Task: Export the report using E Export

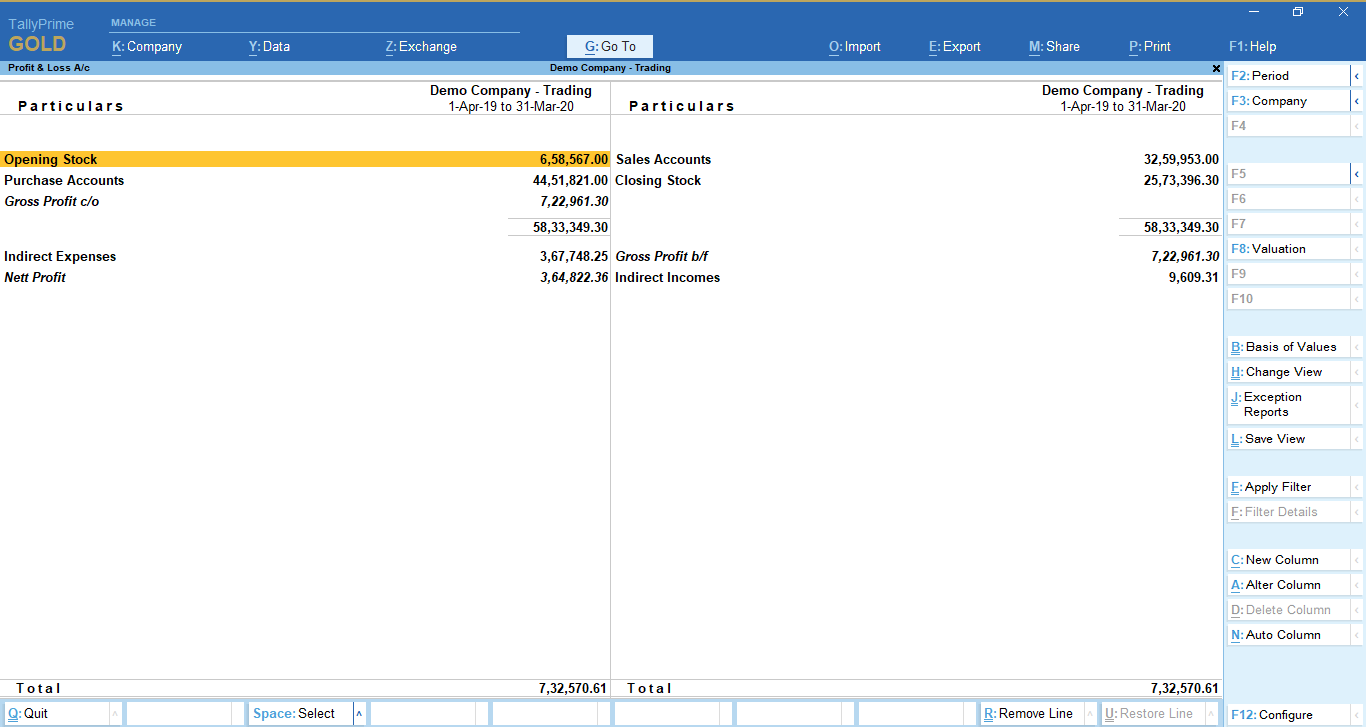Action: pos(954,46)
